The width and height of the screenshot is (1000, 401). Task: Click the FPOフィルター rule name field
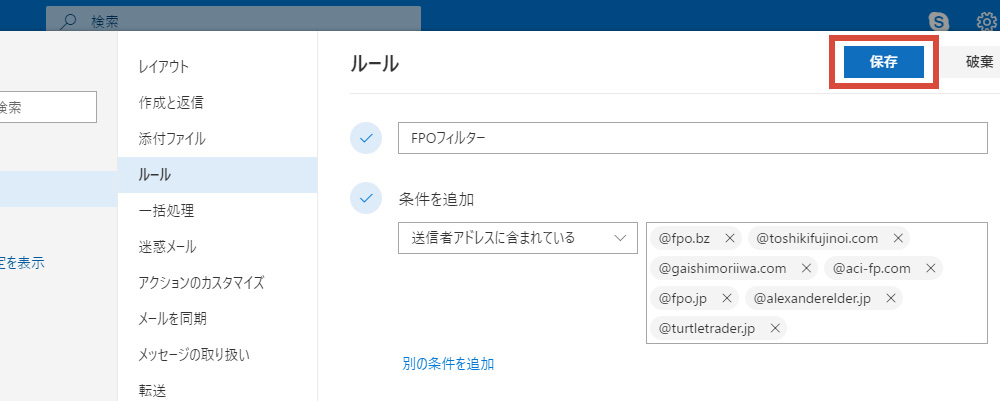tap(692, 138)
